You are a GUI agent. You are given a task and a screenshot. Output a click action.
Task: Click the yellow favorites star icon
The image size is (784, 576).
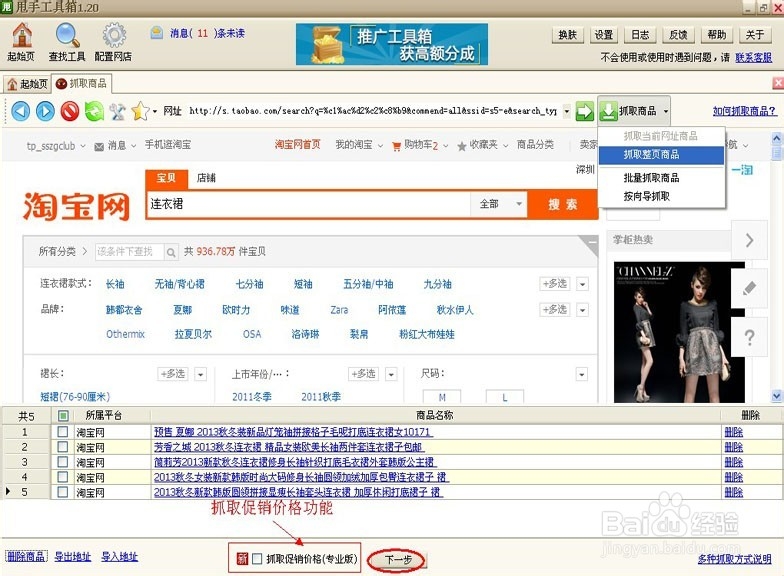140,110
